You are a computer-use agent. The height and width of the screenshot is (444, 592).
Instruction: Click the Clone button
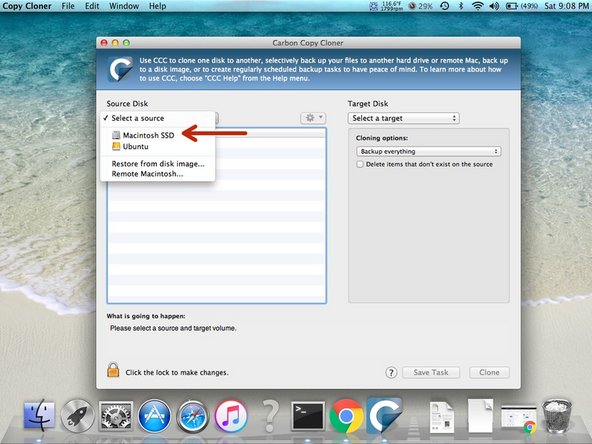489,372
